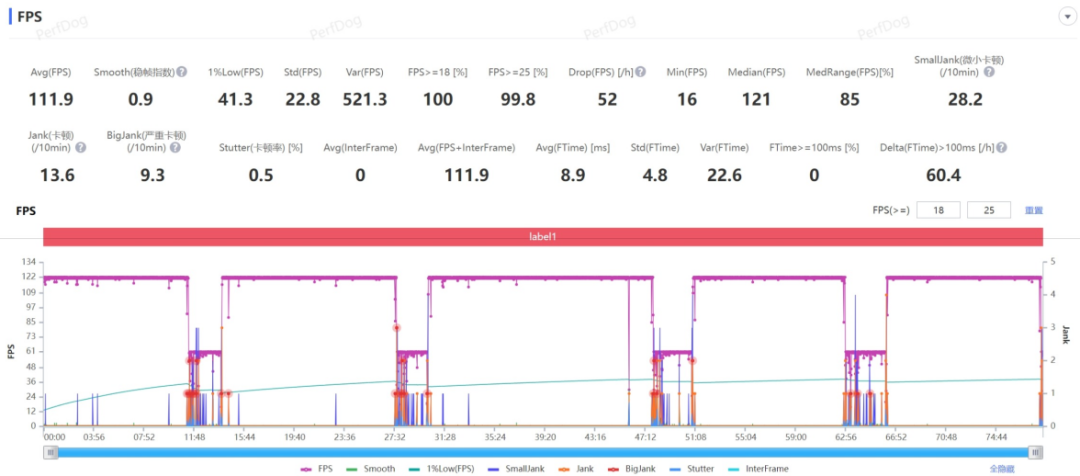
Task: Click 1%Low(FPS) value 41.3
Action: click(x=235, y=100)
